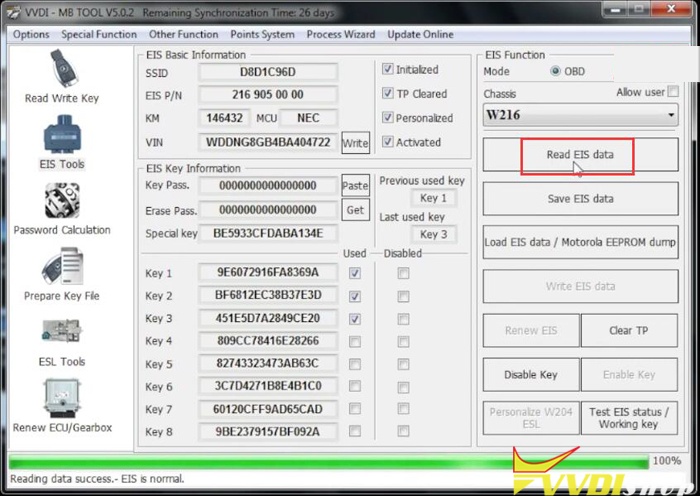Click the MCU field showing NEC
The image size is (700, 496).
tap(308, 118)
